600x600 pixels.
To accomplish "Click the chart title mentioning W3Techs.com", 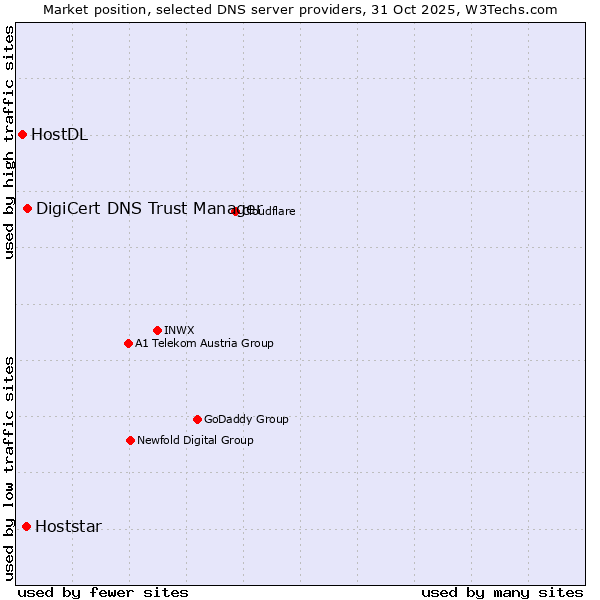I will pos(300,9).
